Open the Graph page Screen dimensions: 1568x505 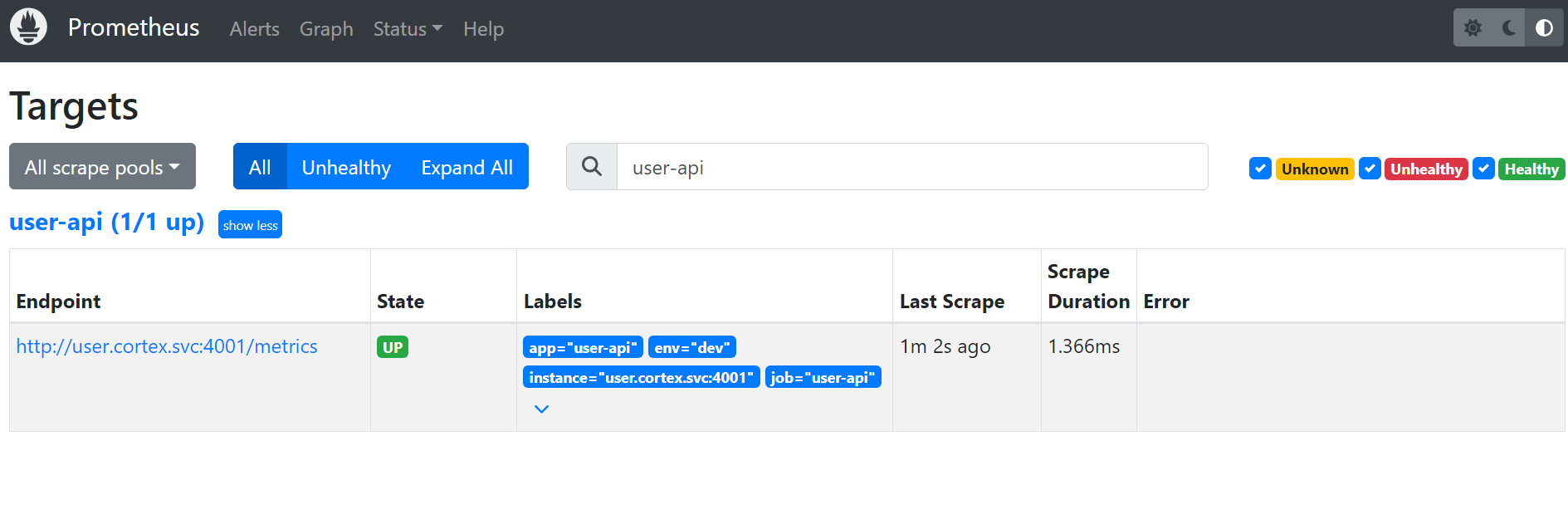pyautogui.click(x=326, y=29)
